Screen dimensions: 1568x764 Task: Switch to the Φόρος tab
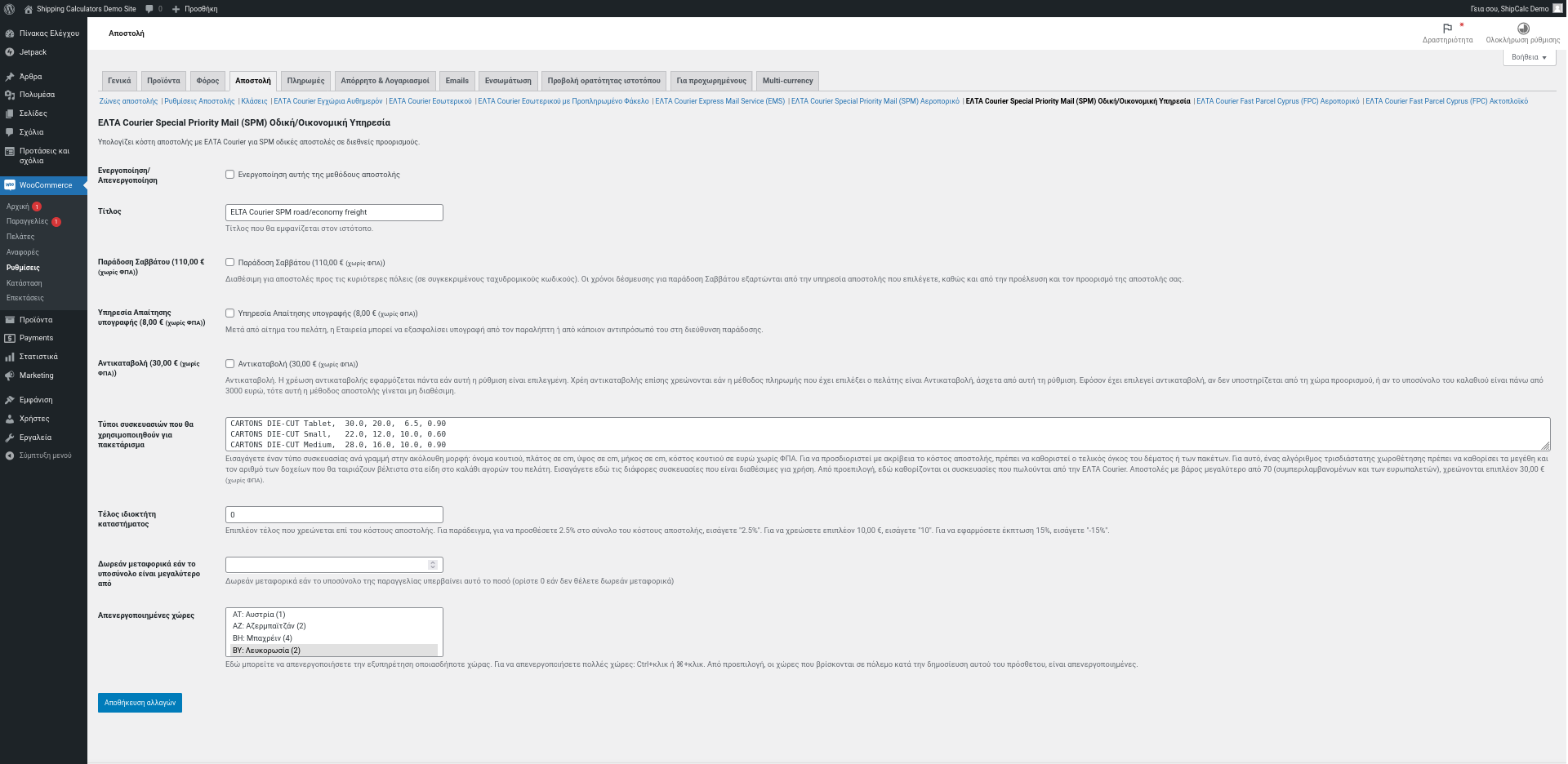click(207, 81)
